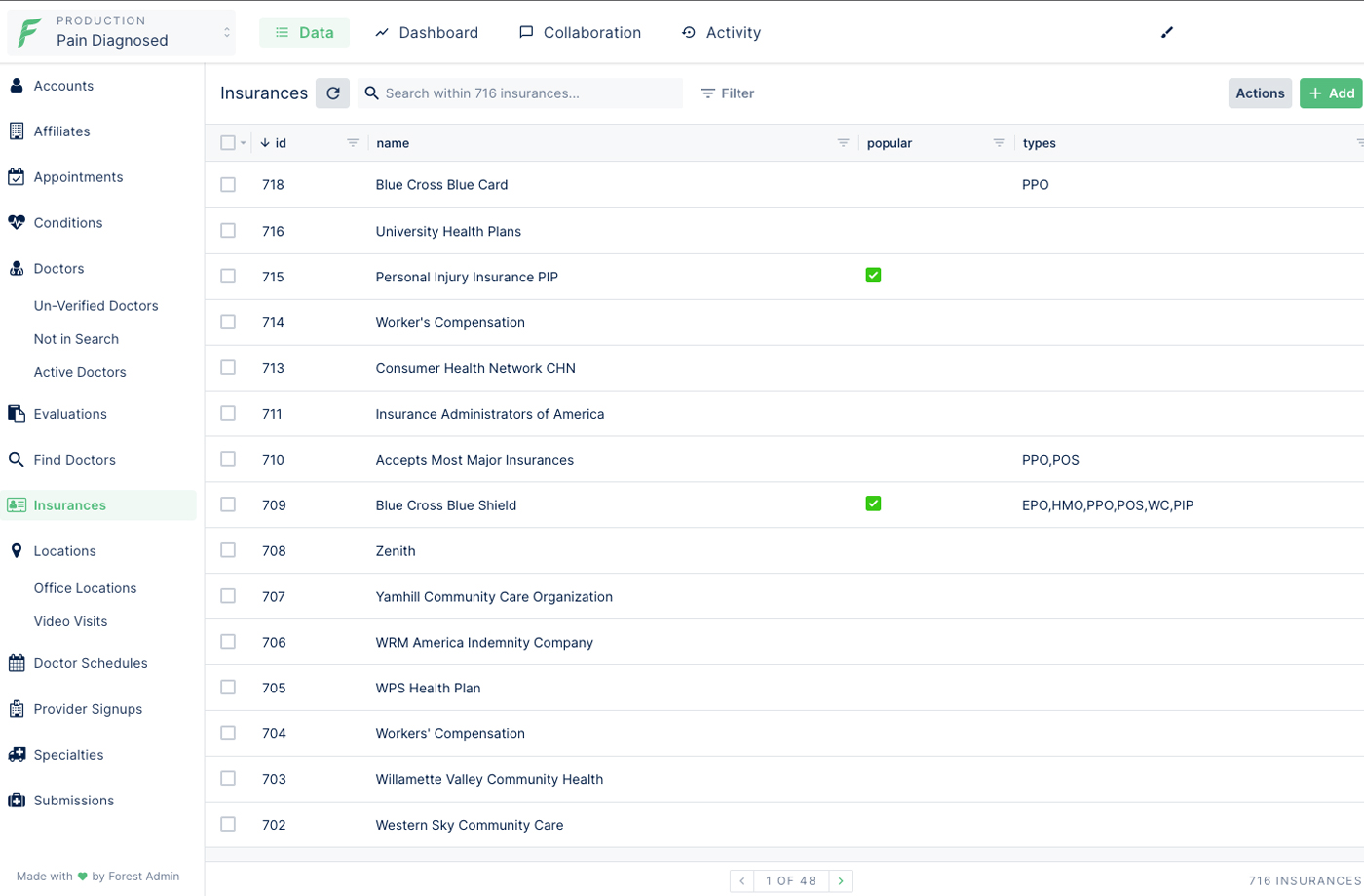Click the types column header

pyautogui.click(x=1040, y=143)
